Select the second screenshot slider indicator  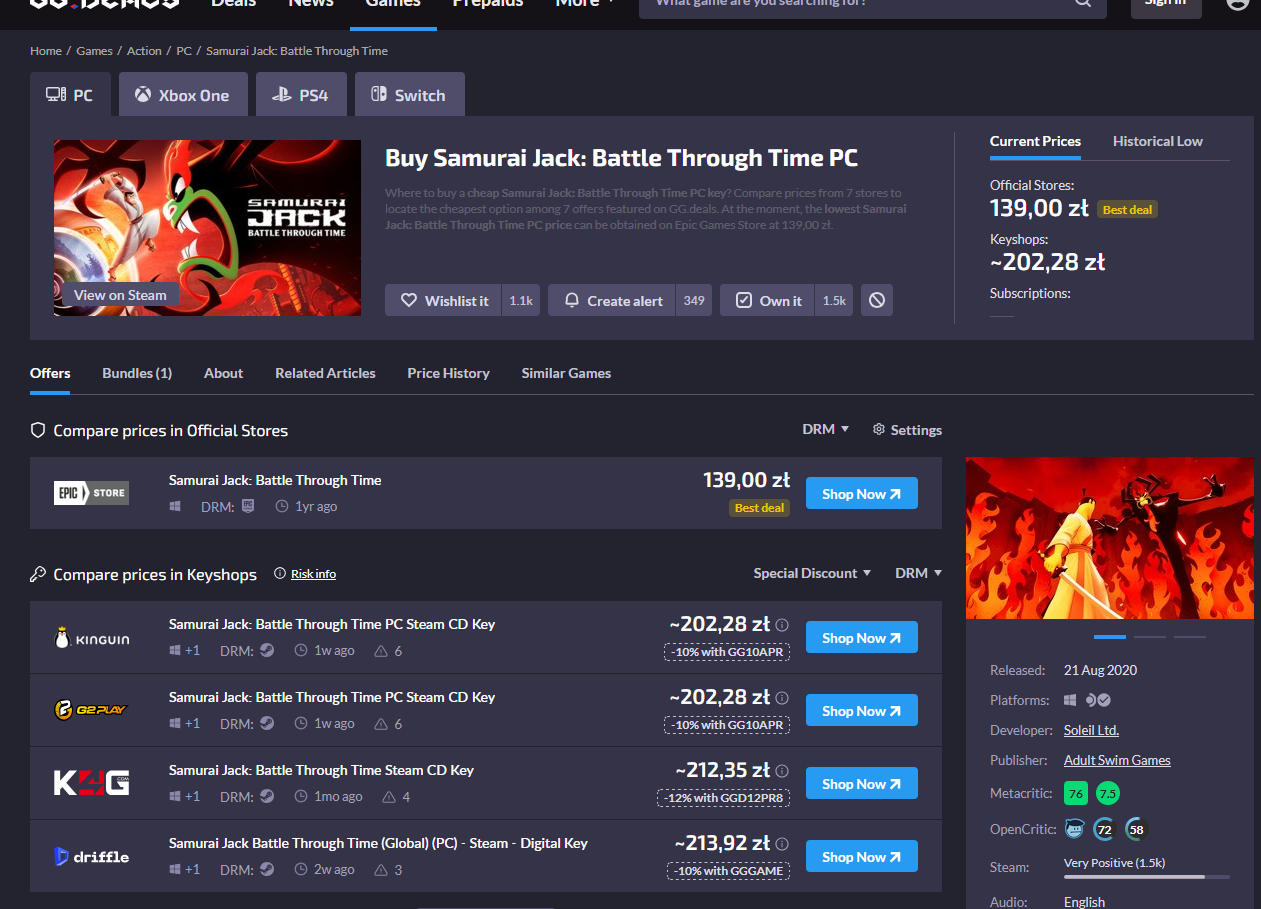click(x=1149, y=637)
